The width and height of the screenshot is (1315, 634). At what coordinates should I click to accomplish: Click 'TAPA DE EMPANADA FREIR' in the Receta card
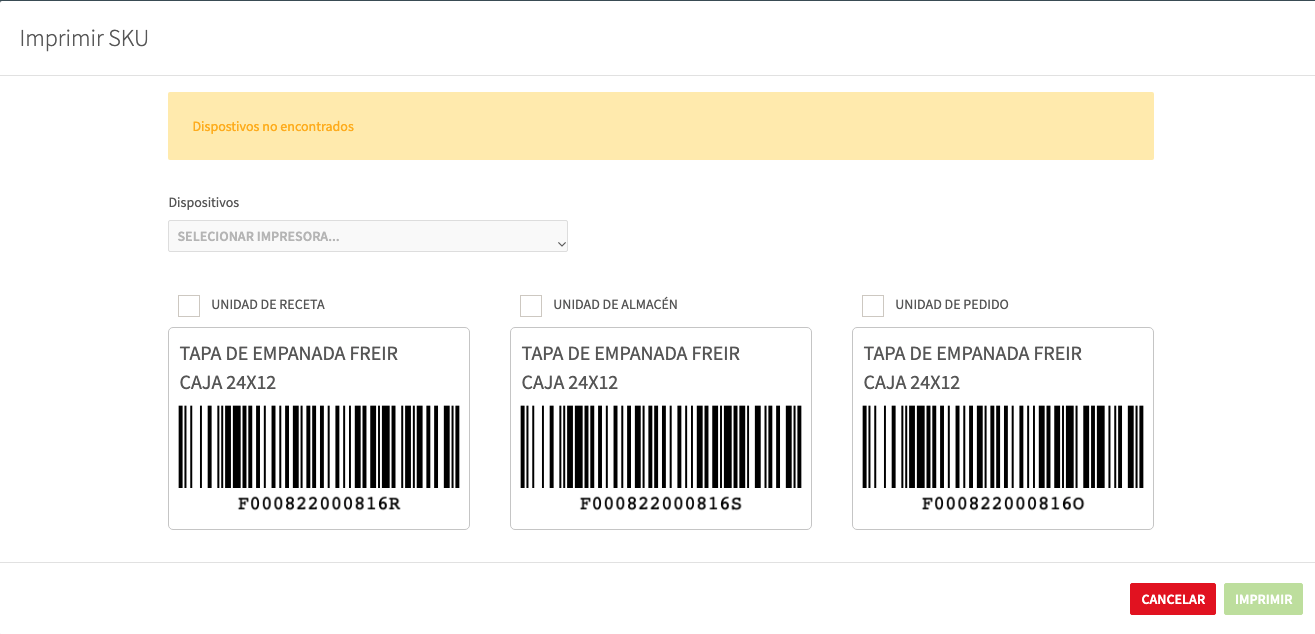pos(289,354)
